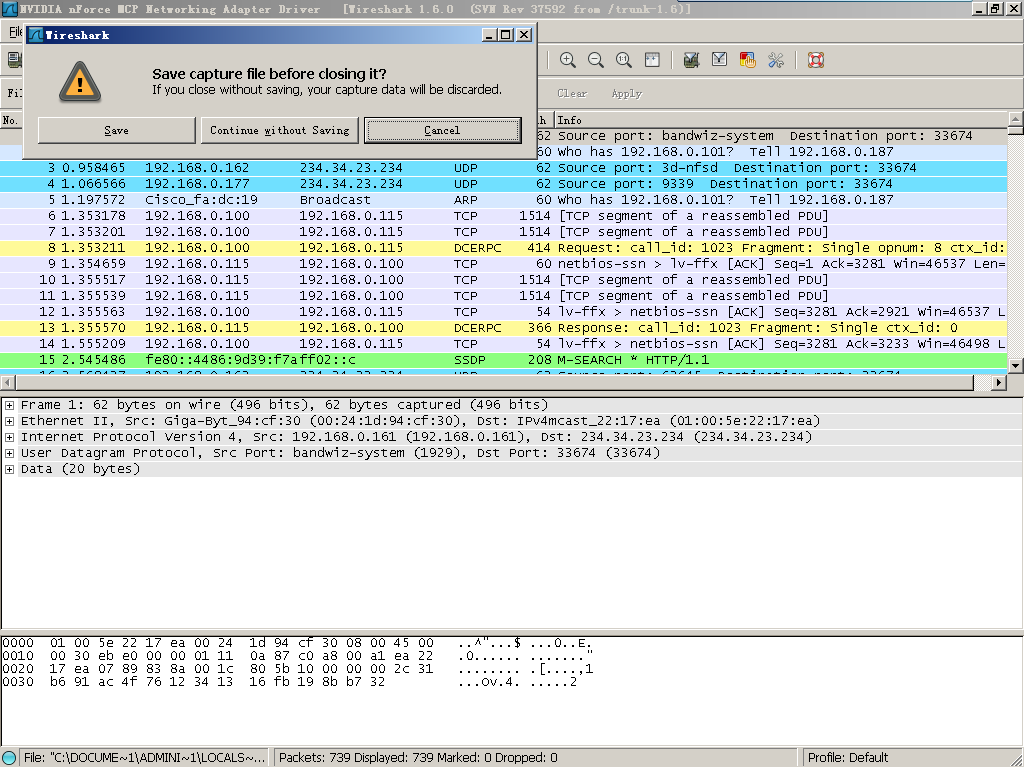Choose Continue without Saving
The height and width of the screenshot is (768, 1024).
tap(280, 130)
